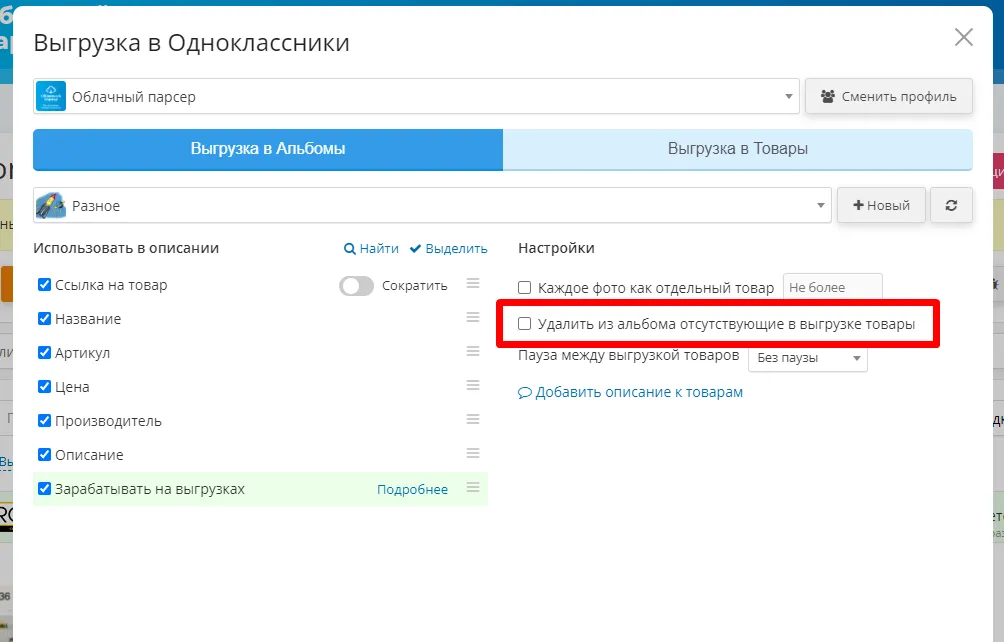Click the Использовать в описании heading
Image resolution: width=1004 pixels, height=642 pixels.
[126, 248]
